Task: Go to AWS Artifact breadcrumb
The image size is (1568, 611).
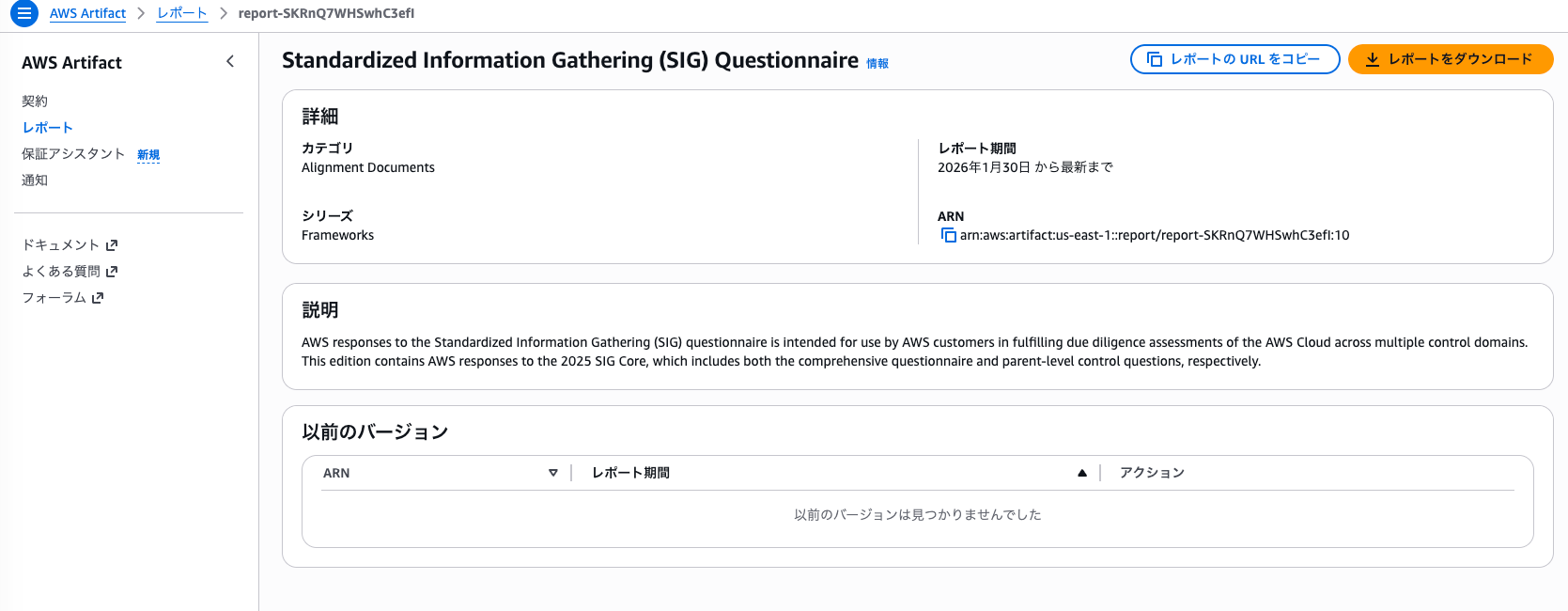Action: pyautogui.click(x=87, y=13)
